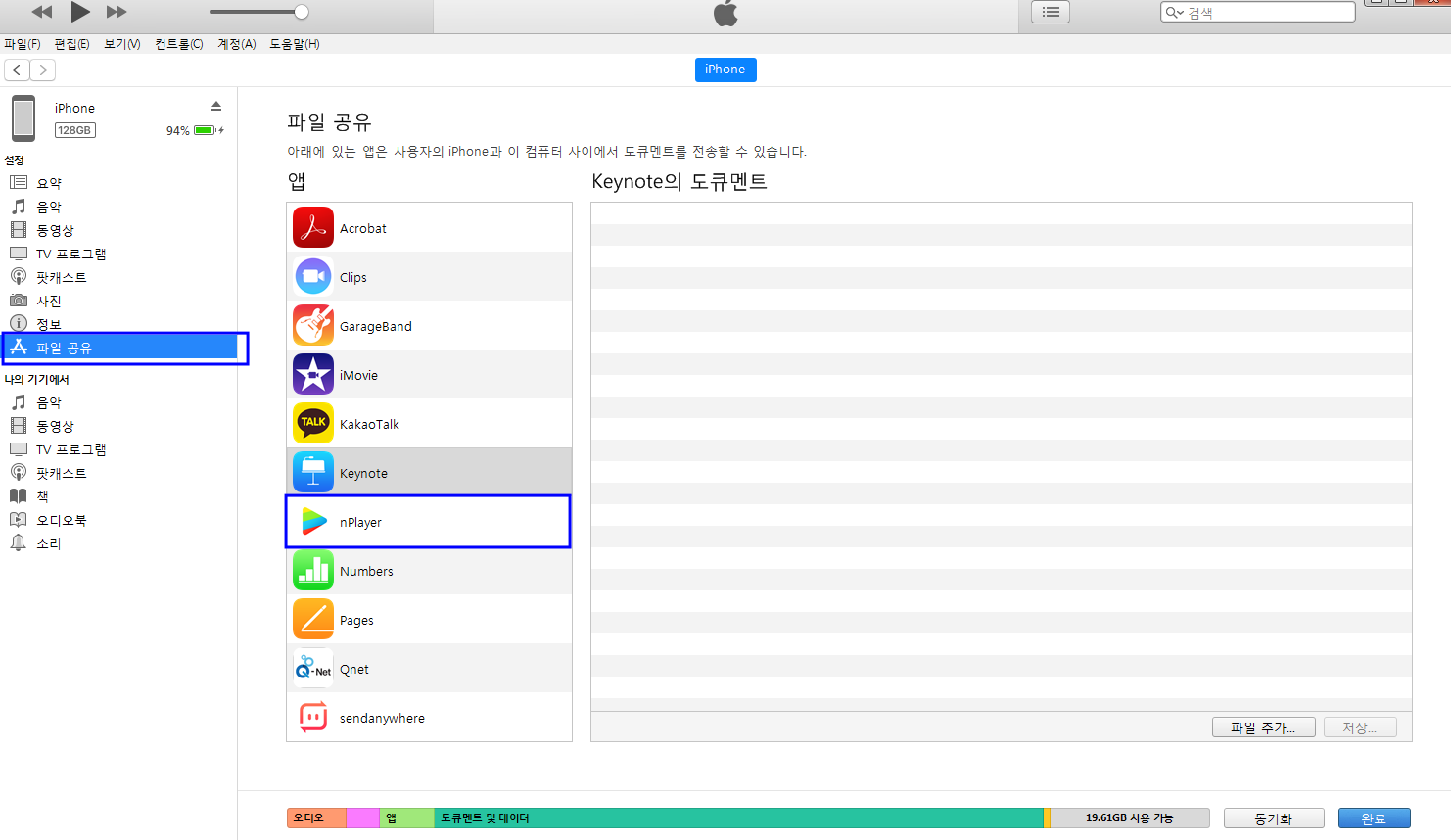Screen dimensions: 1451x840
Task: Click the 19.61GB 사용 가능 storage segment
Action: (1130, 817)
